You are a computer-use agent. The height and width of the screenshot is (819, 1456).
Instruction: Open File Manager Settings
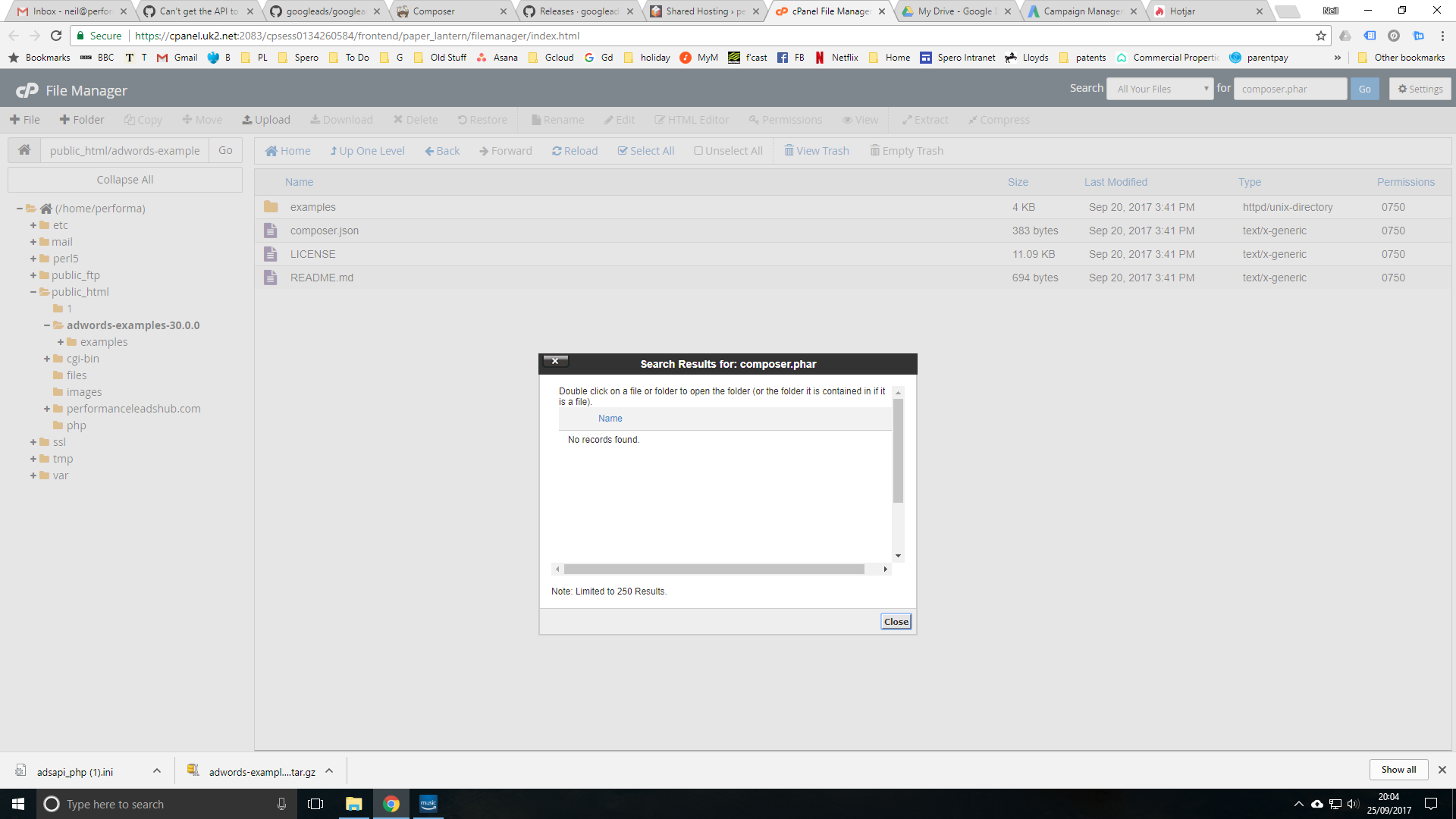pyautogui.click(x=1420, y=89)
